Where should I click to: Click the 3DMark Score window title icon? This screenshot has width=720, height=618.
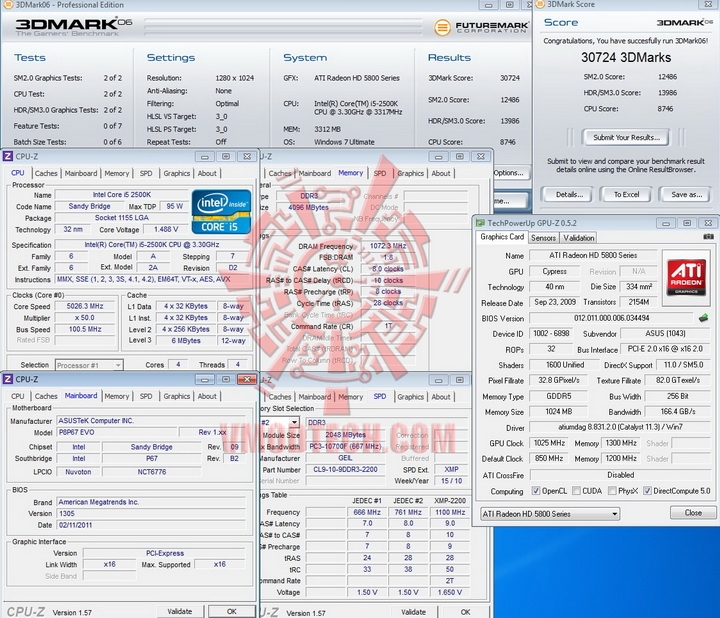(540, 4)
